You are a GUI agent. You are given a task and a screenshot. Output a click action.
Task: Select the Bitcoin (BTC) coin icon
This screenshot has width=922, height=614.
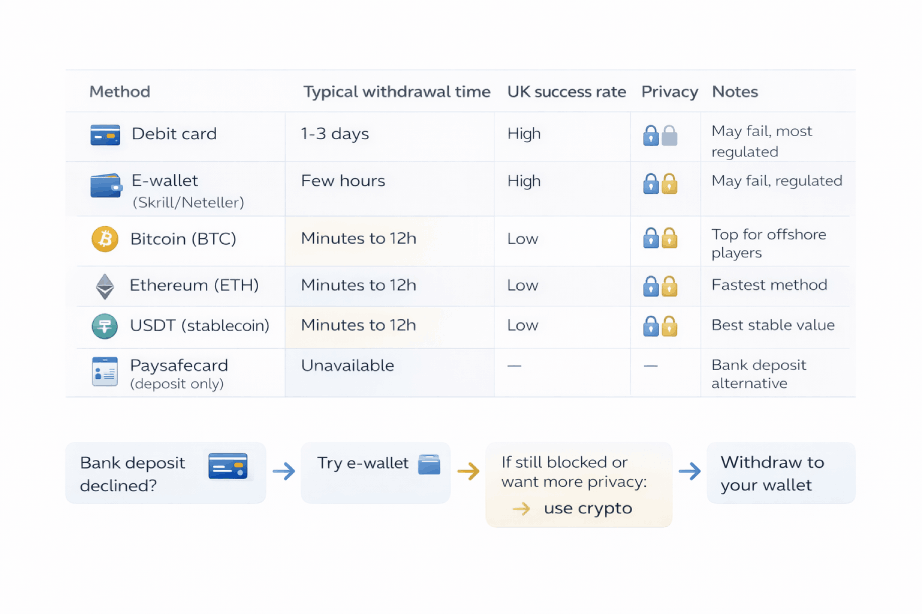(x=104, y=239)
